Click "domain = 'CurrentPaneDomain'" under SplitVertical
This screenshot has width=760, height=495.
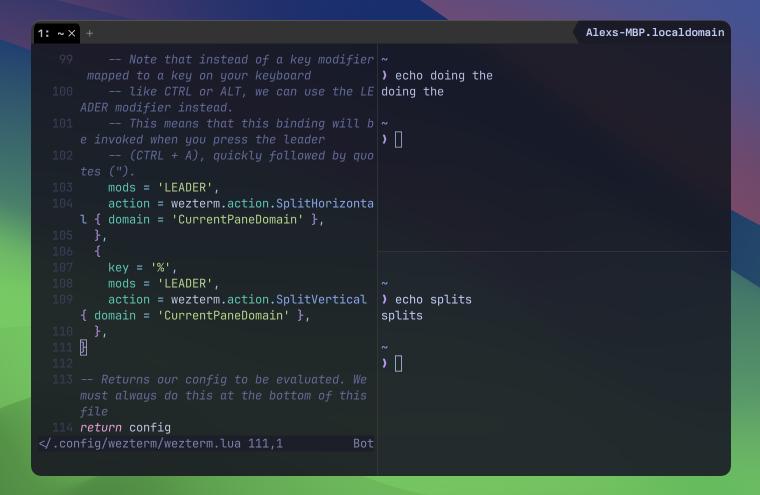(x=191, y=316)
